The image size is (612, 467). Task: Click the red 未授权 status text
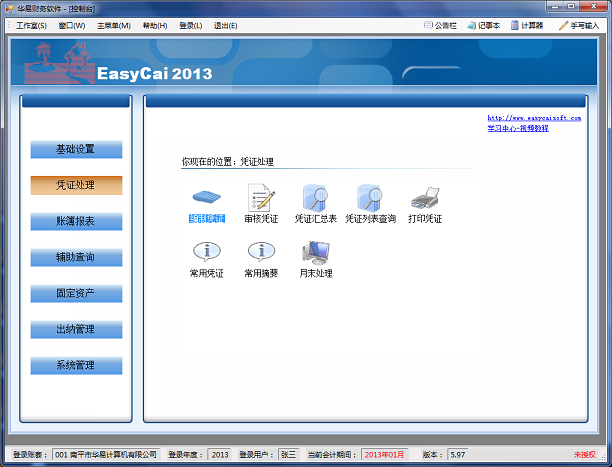[585, 455]
